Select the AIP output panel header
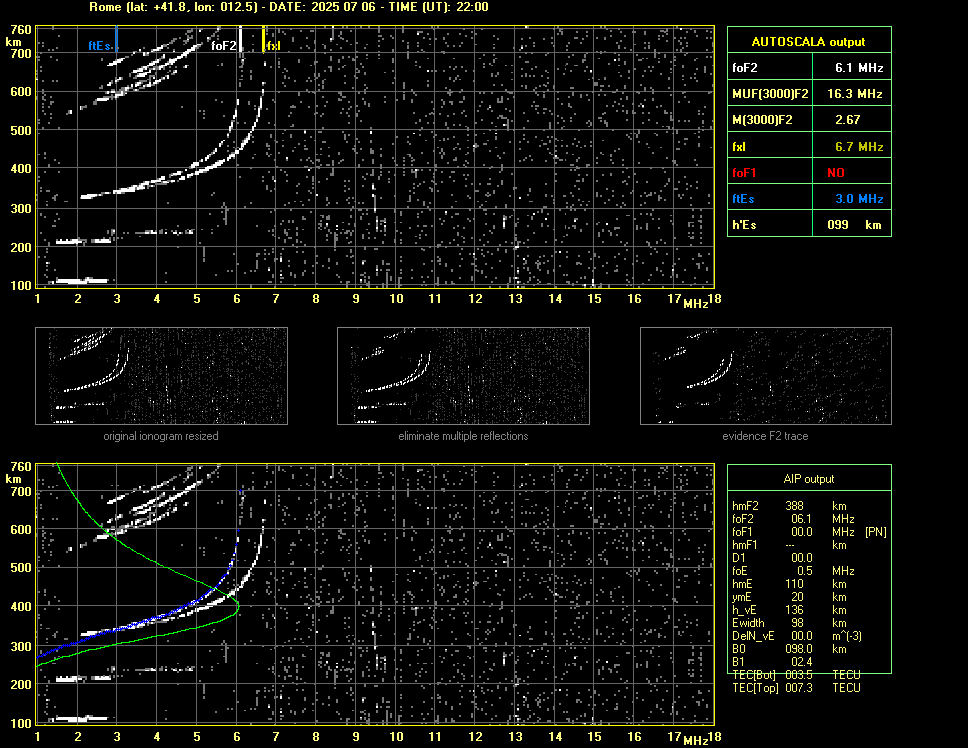968x748 pixels. point(809,479)
